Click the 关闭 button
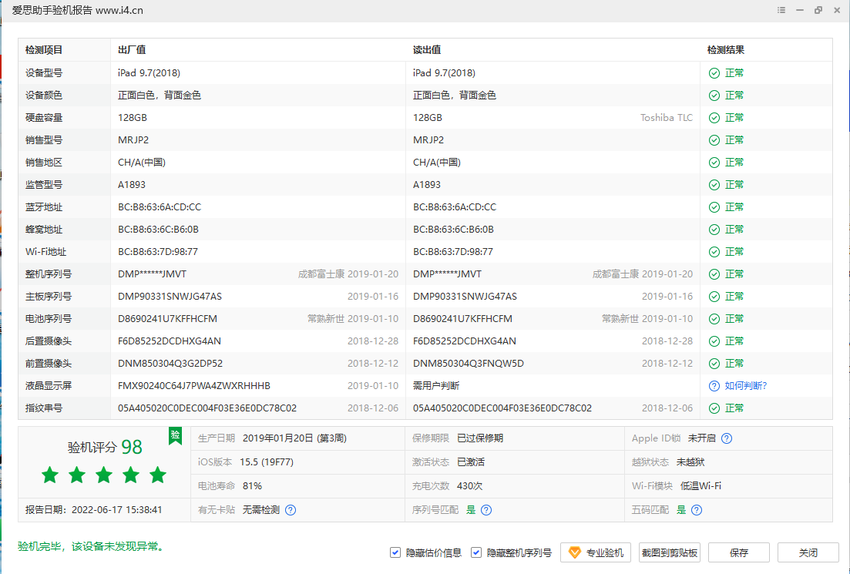This screenshot has height=574, width=850. 808,552
